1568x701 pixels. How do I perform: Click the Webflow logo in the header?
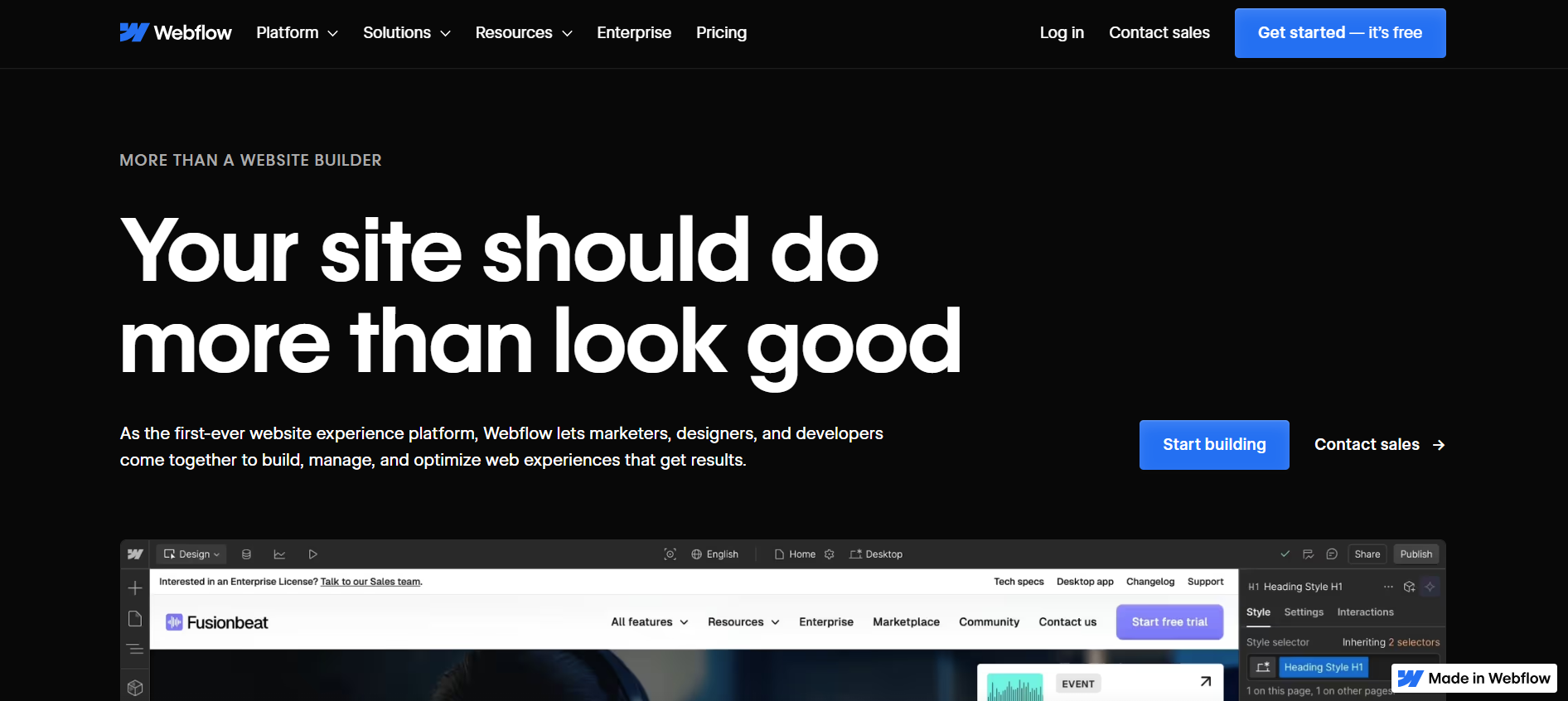click(x=176, y=32)
